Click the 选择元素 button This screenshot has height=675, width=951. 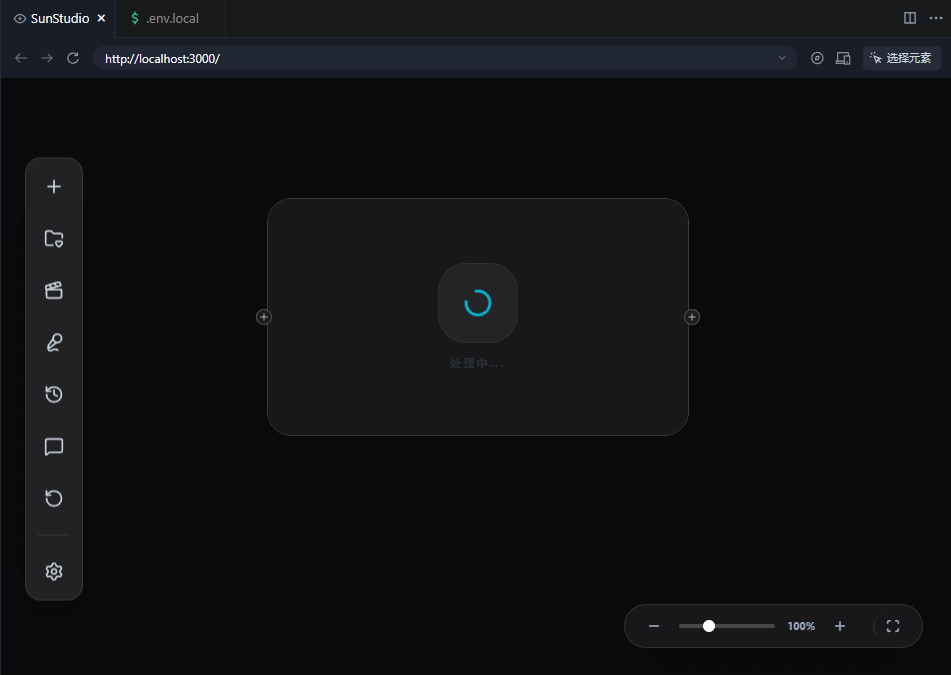click(x=901, y=58)
